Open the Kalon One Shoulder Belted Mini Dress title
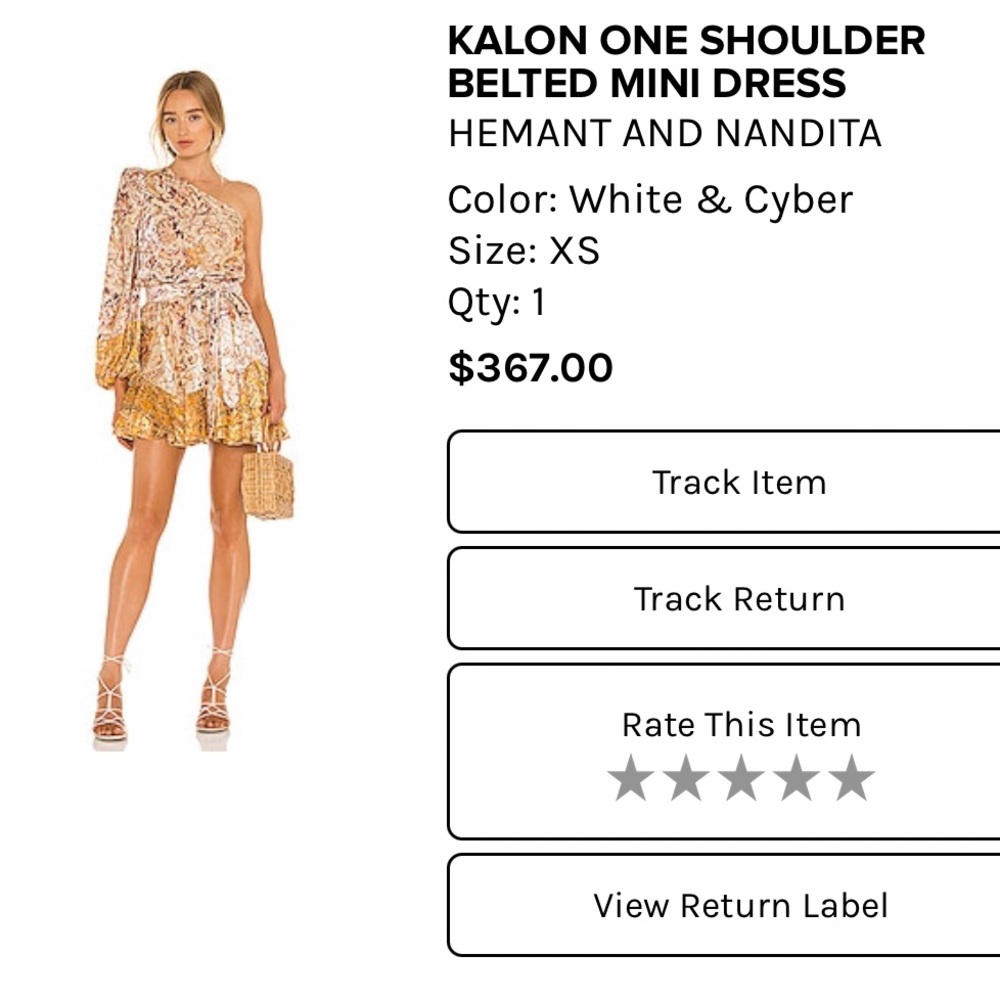1000x1000 pixels. pos(686,61)
